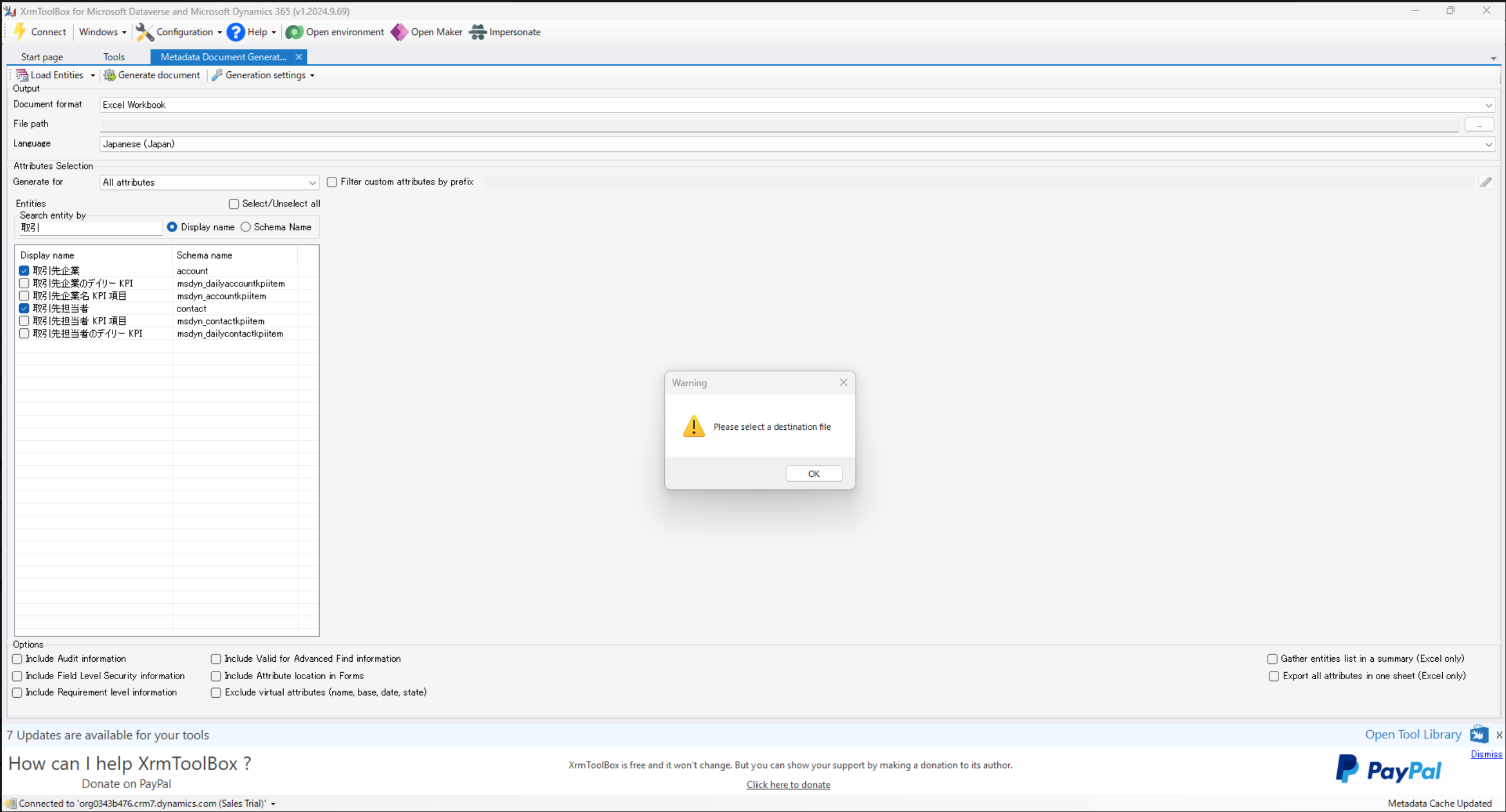1506x812 pixels.
Task: Enable Include Audit information
Action: coord(17,659)
